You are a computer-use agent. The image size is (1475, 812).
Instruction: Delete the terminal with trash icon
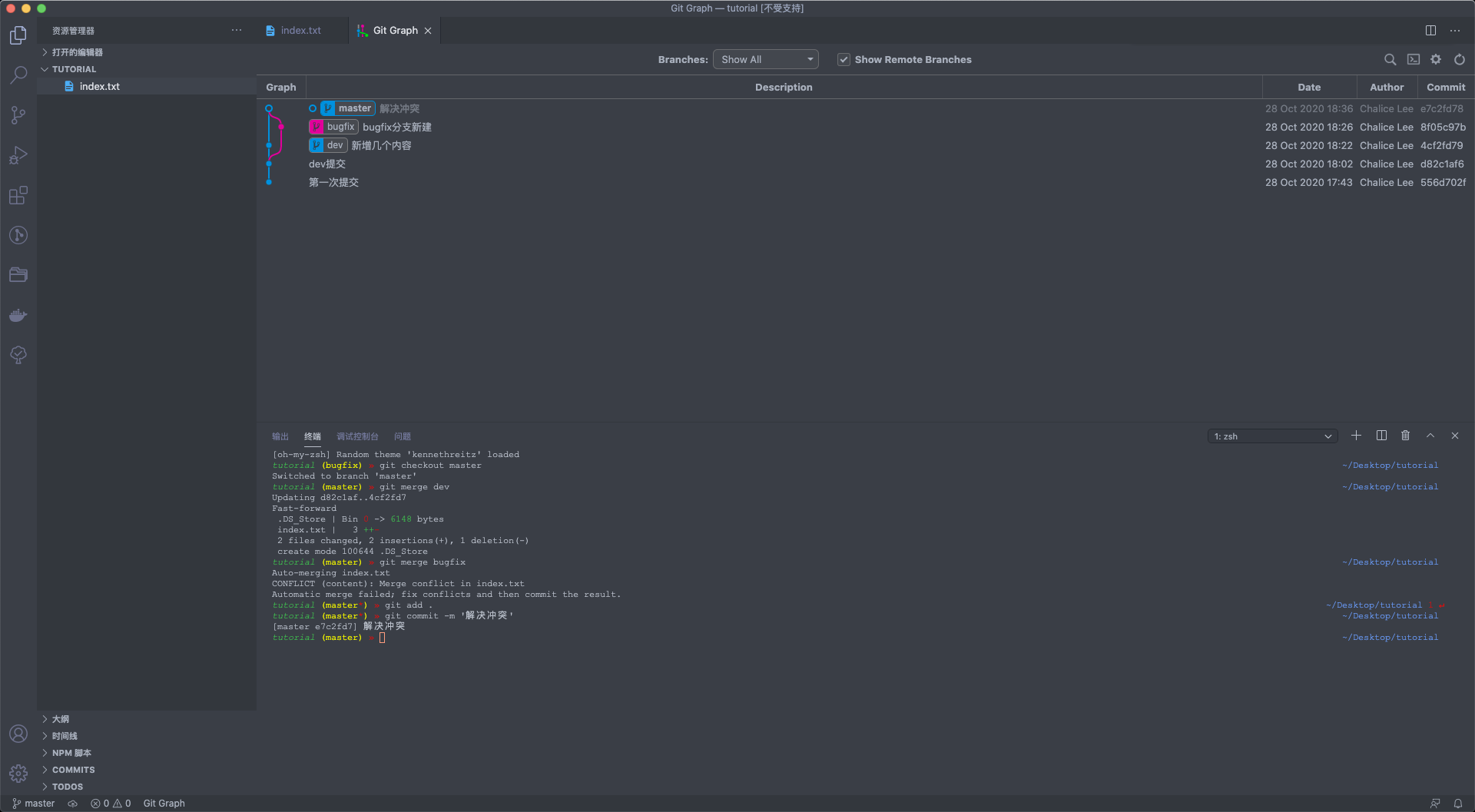(x=1405, y=436)
